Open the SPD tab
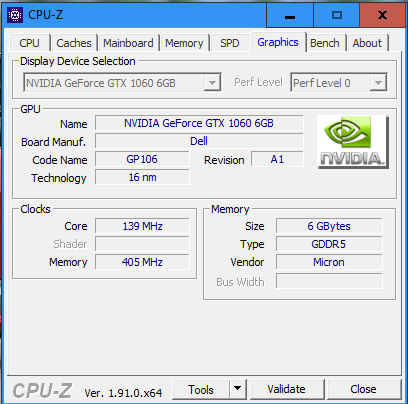Viewport: 408px width, 404px height. [230, 43]
